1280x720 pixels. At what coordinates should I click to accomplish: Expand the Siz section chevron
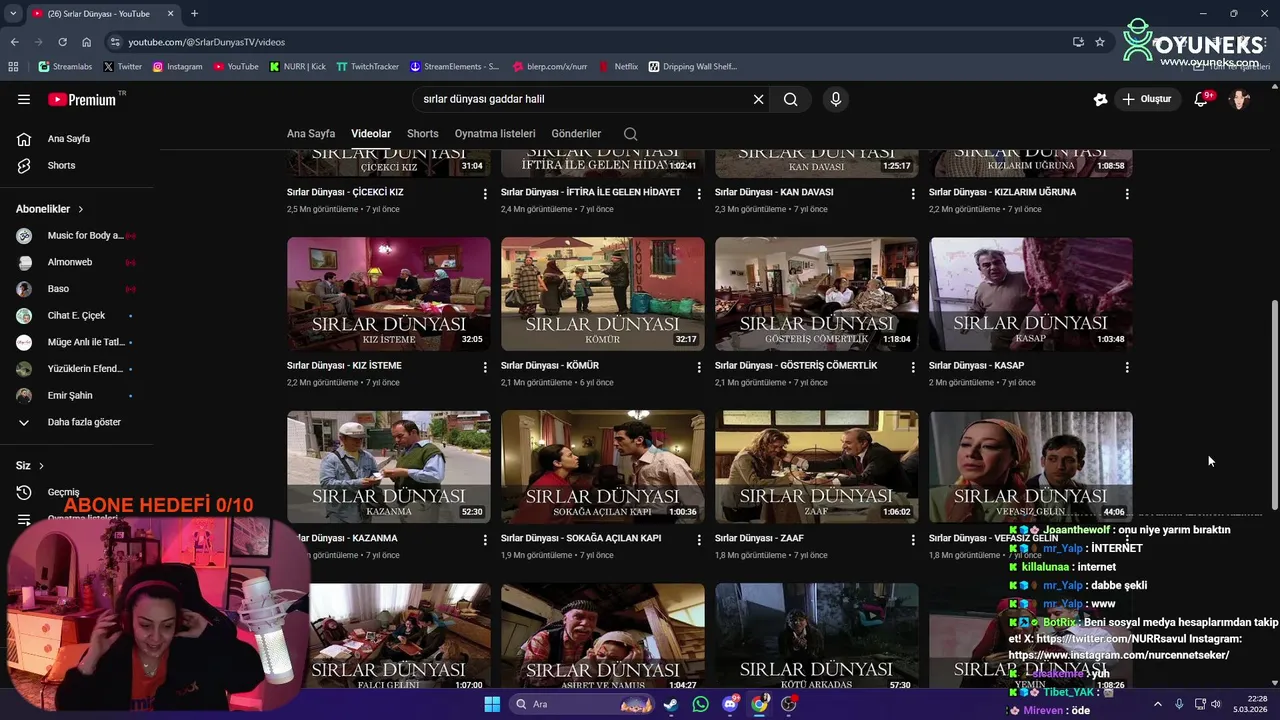point(41,466)
